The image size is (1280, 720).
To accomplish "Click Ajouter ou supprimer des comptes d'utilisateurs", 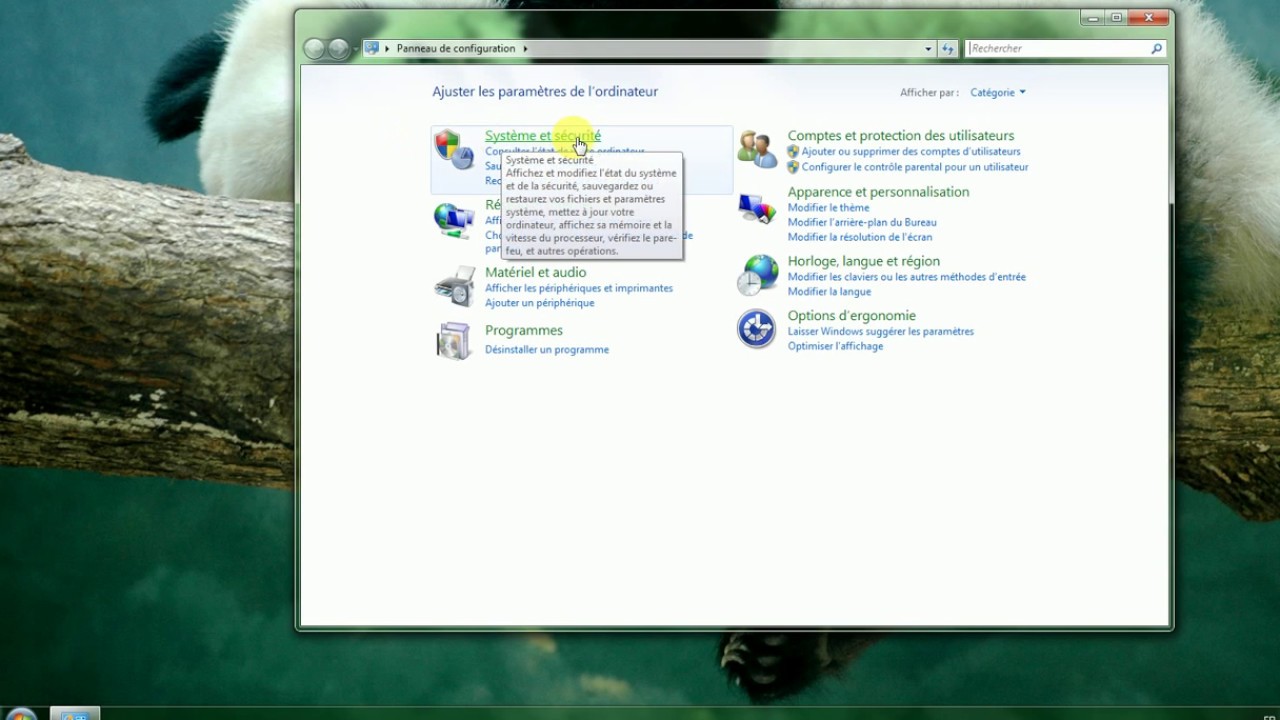I will coord(911,152).
